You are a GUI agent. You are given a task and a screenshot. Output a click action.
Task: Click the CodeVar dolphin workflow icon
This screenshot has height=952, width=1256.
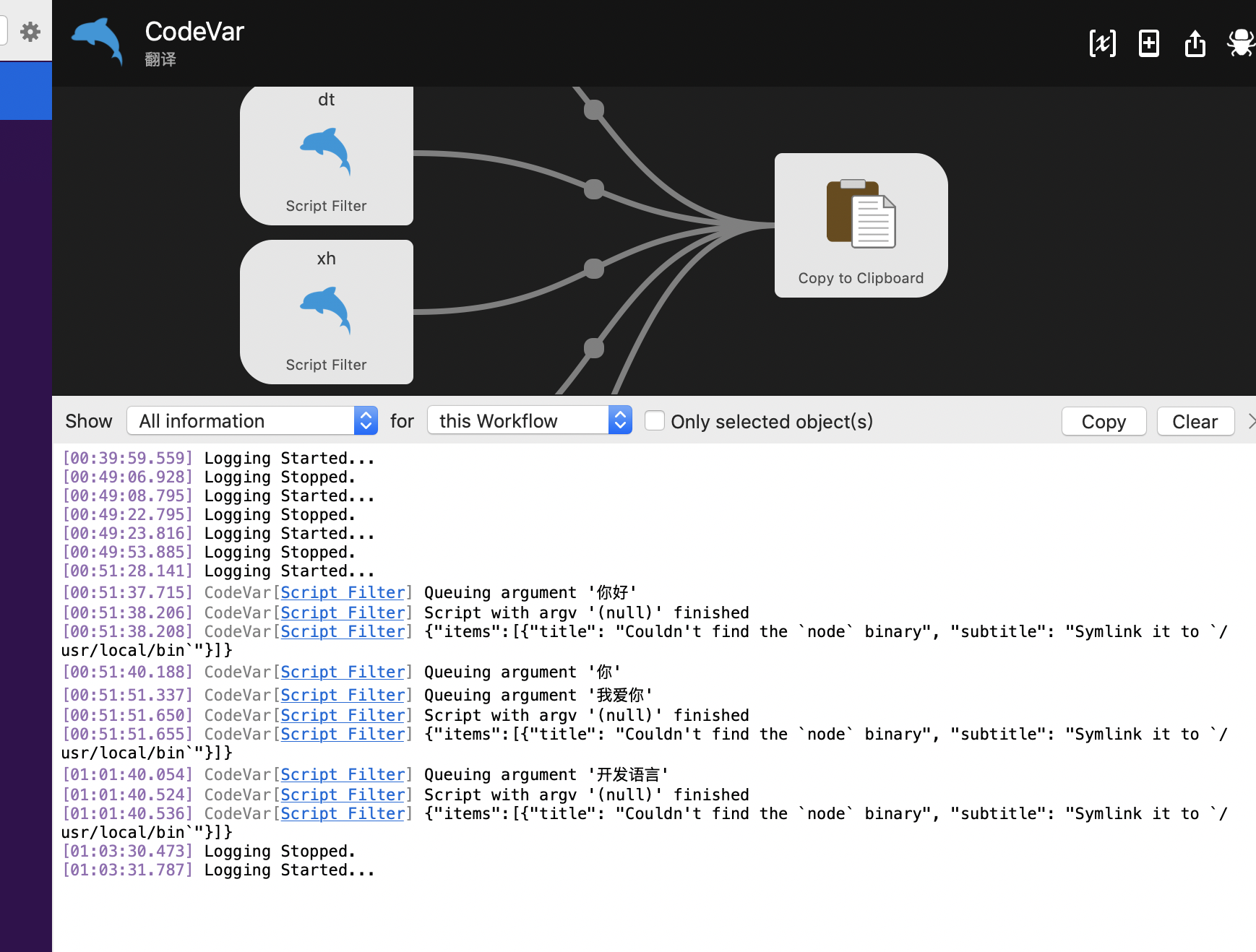click(x=98, y=42)
